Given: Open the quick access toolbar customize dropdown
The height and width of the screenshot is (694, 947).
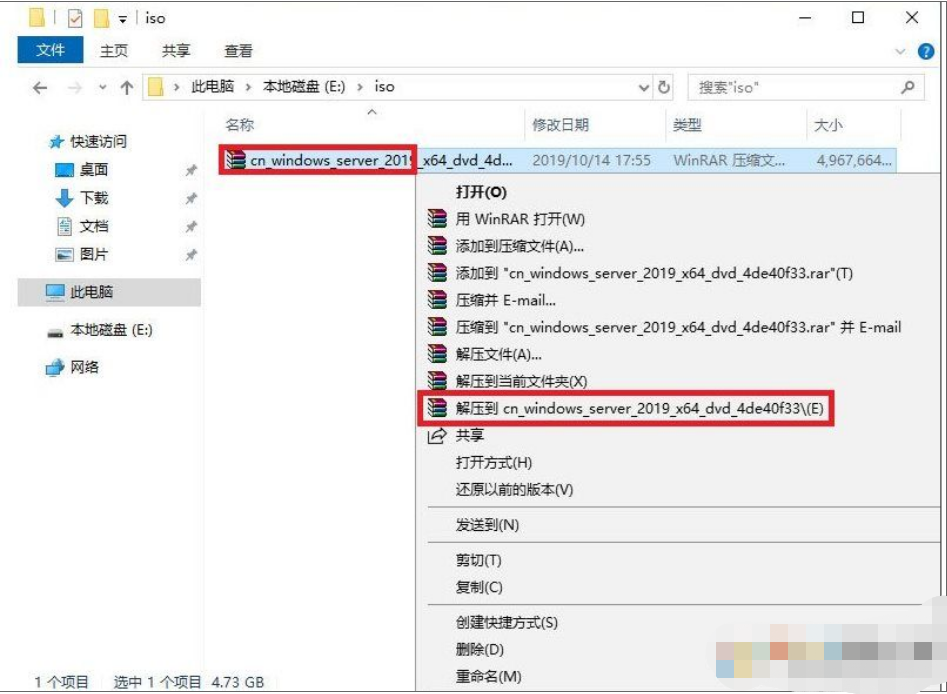Looking at the screenshot, I should 123,18.
